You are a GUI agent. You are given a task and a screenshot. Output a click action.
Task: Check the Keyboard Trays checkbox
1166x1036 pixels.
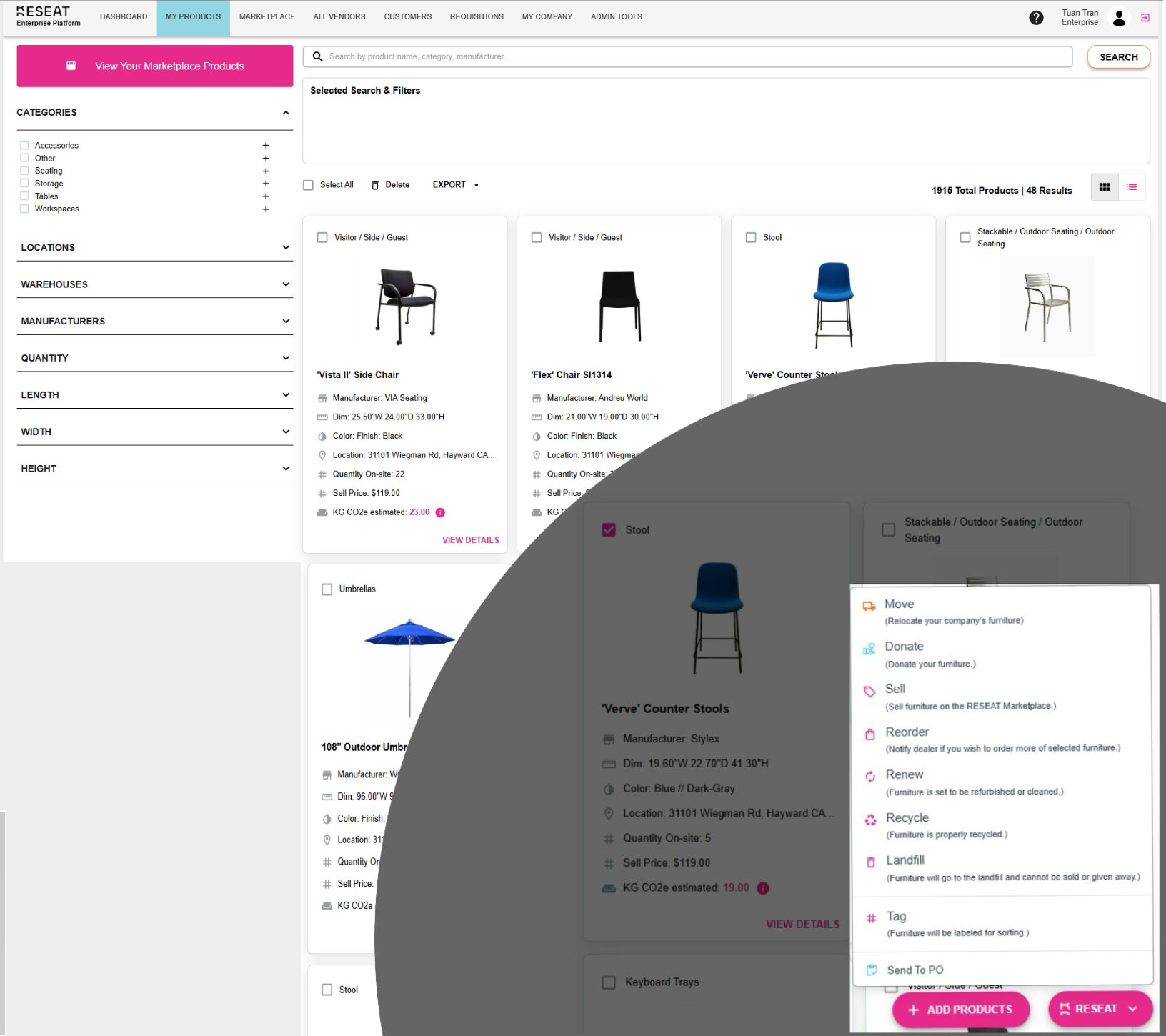[609, 982]
